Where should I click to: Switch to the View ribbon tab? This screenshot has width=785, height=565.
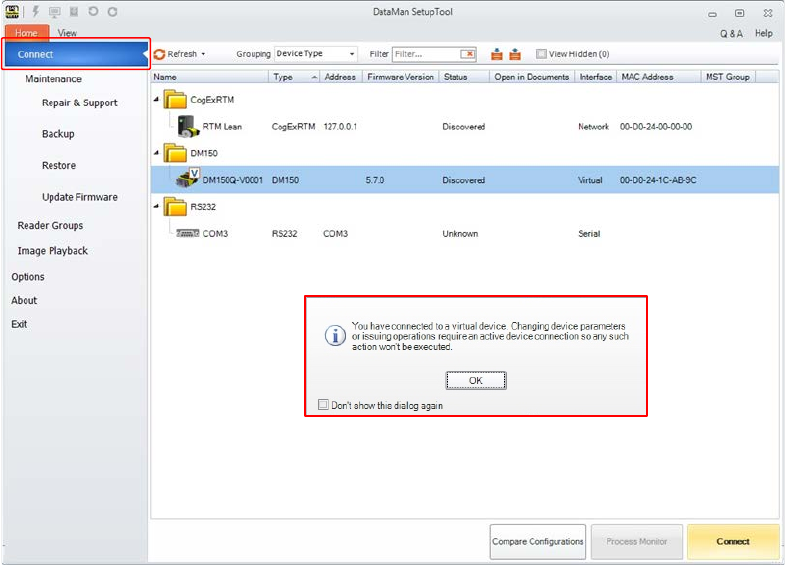[x=67, y=33]
